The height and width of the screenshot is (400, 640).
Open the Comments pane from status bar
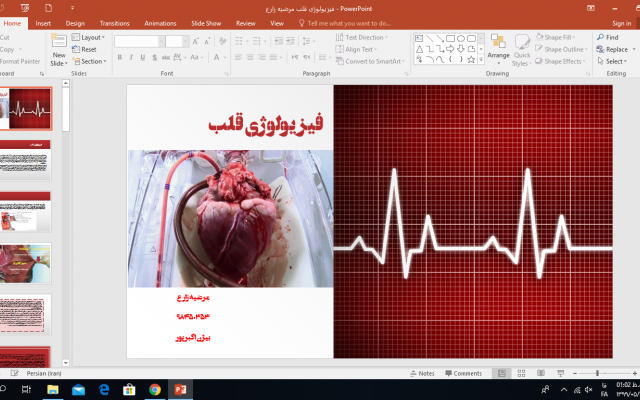click(x=463, y=373)
